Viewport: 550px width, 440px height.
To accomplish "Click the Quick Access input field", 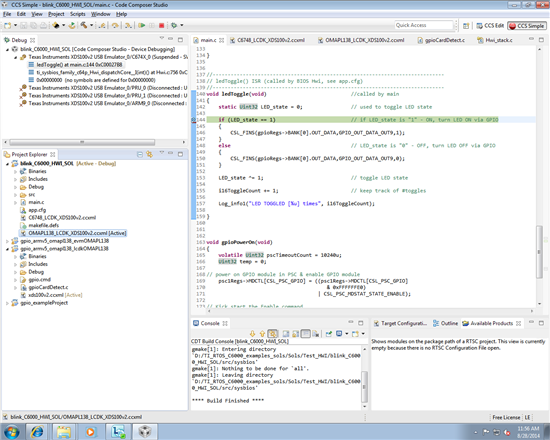I will click(424, 25).
